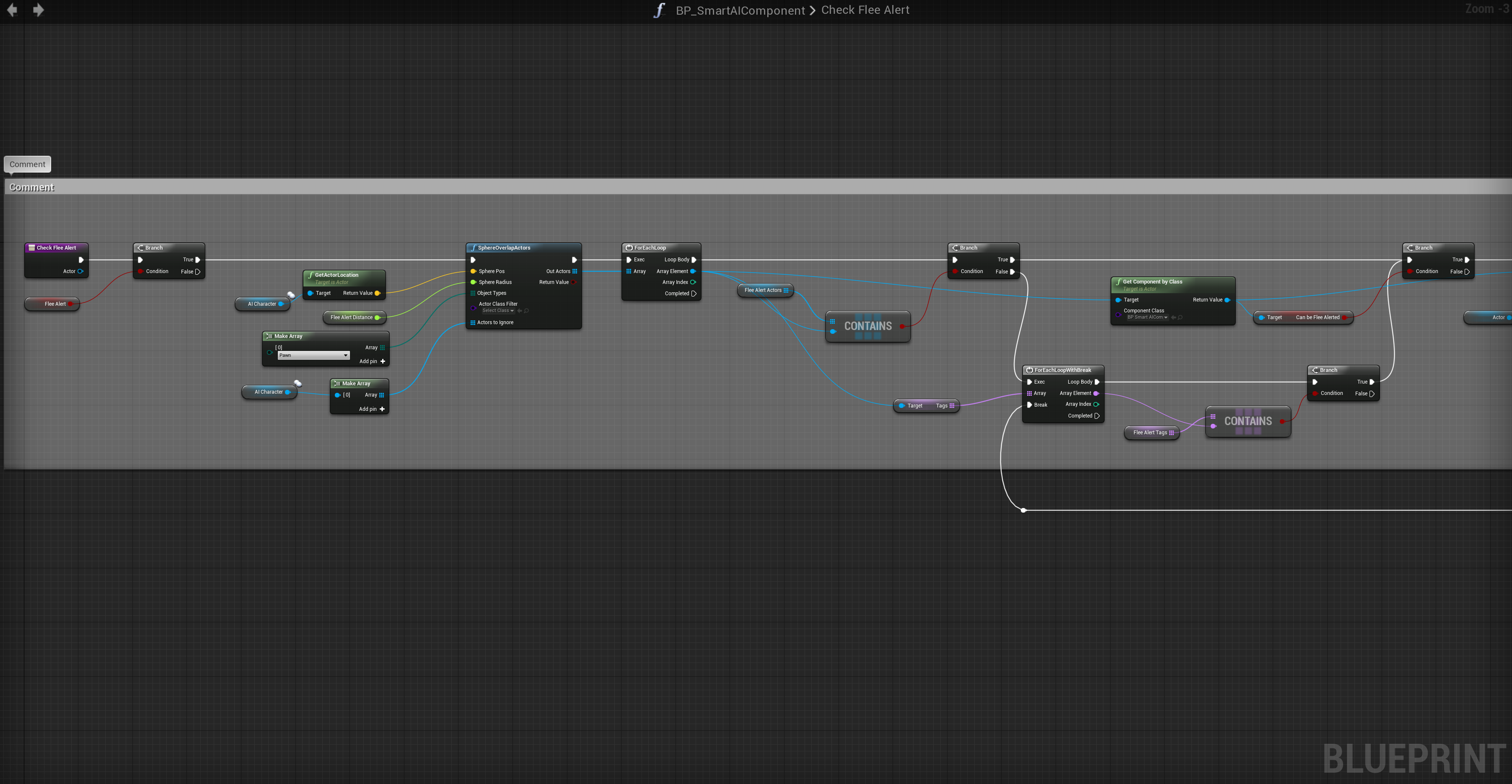
Task: Open the Pawn object type dropdown
Action: pos(313,355)
